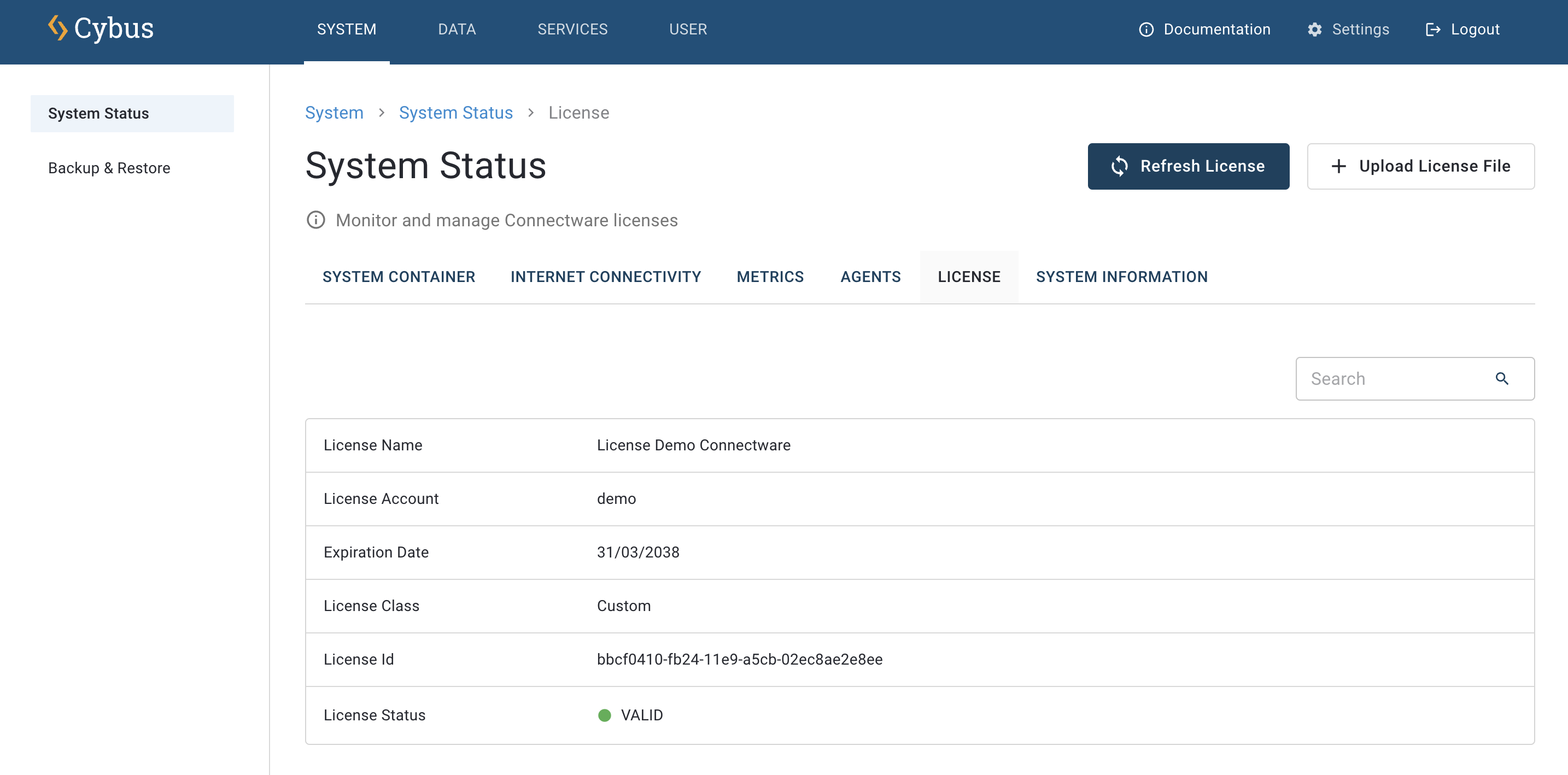Open Backup & Restore in sidebar
The image size is (1568, 775).
(109, 168)
